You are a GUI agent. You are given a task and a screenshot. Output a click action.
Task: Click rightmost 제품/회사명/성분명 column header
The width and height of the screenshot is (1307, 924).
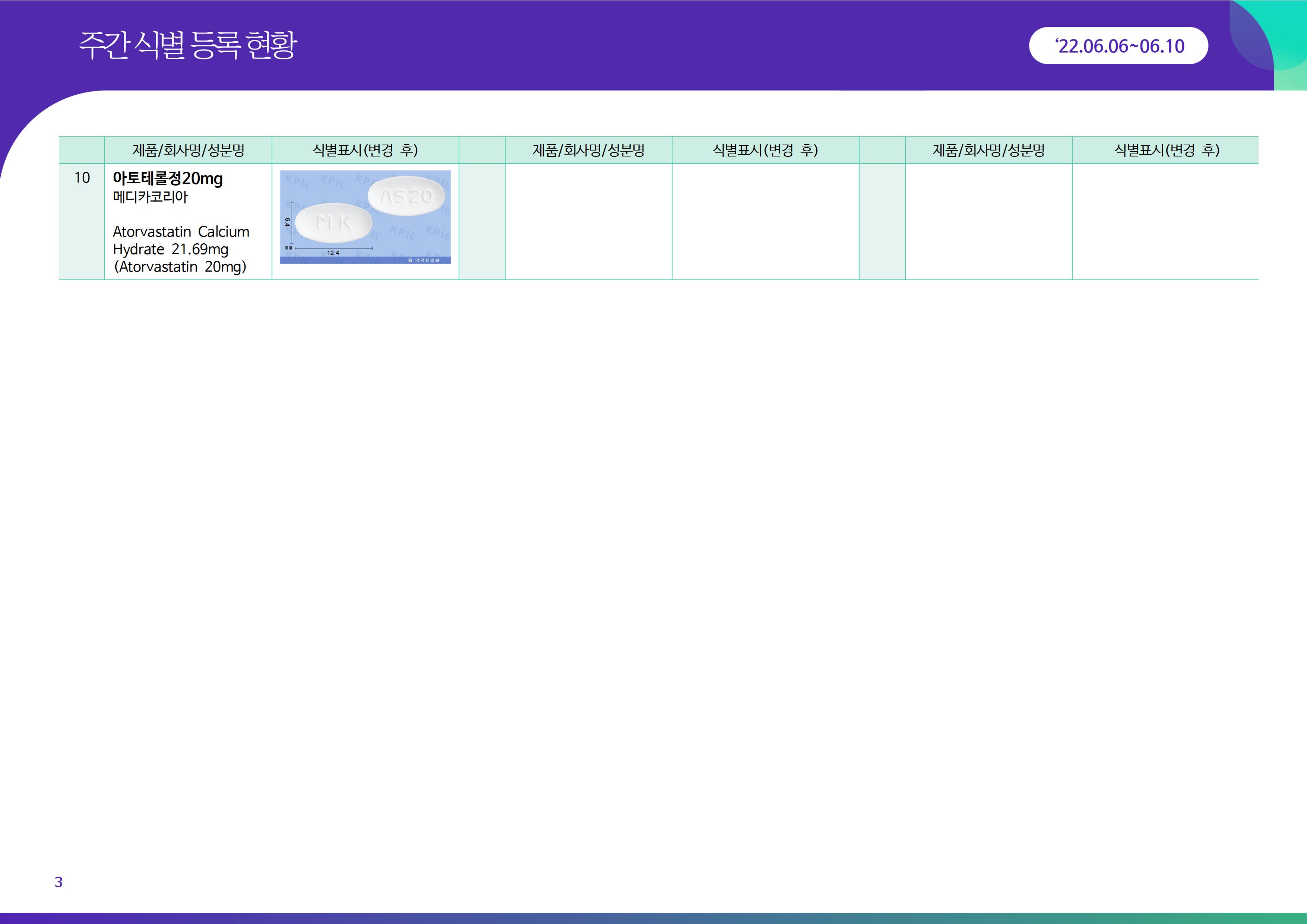coord(989,150)
